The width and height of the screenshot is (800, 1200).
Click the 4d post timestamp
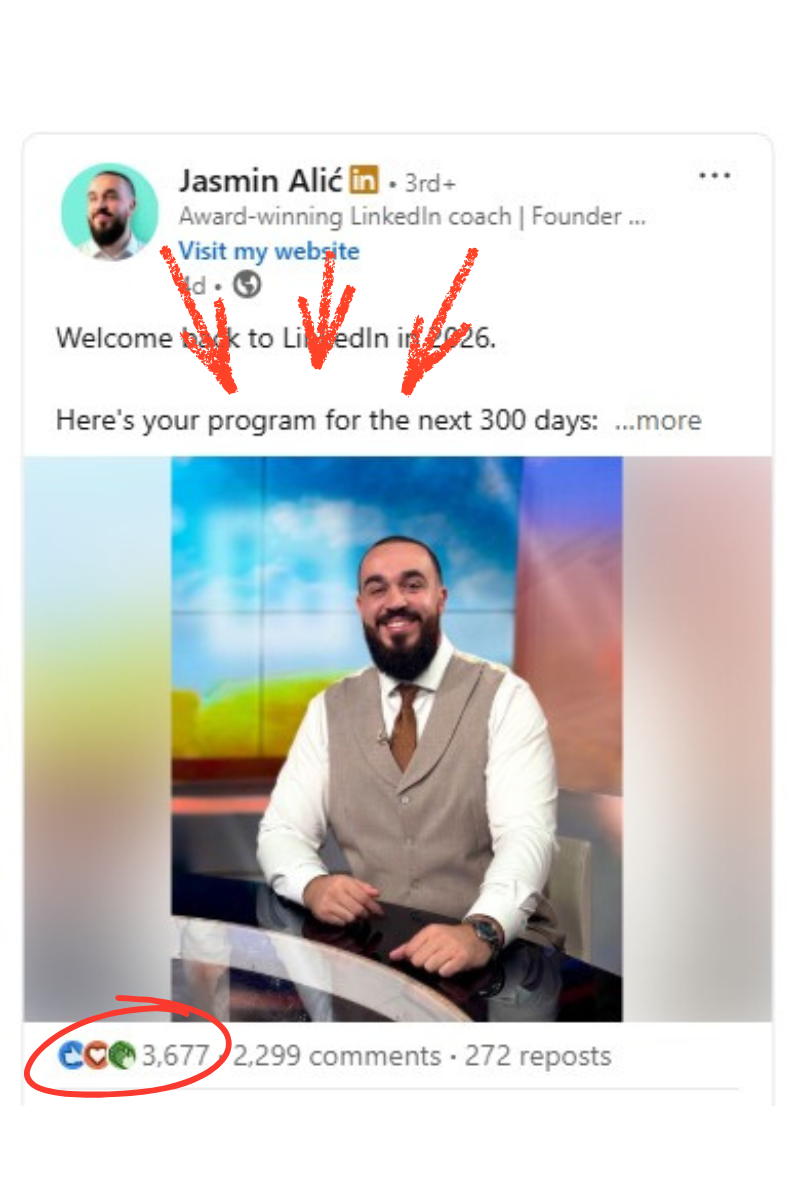(x=194, y=286)
